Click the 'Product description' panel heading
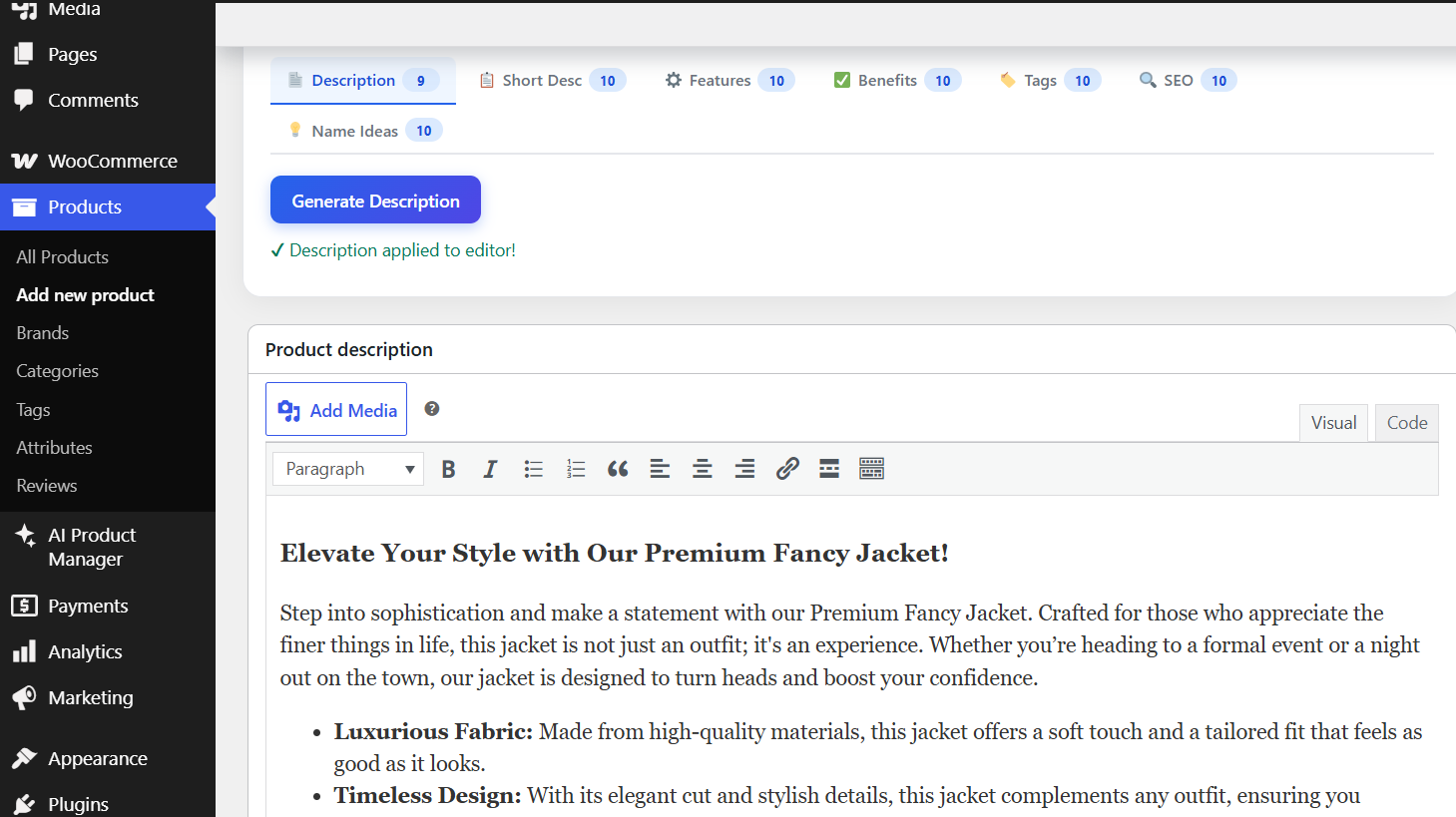 click(x=349, y=349)
